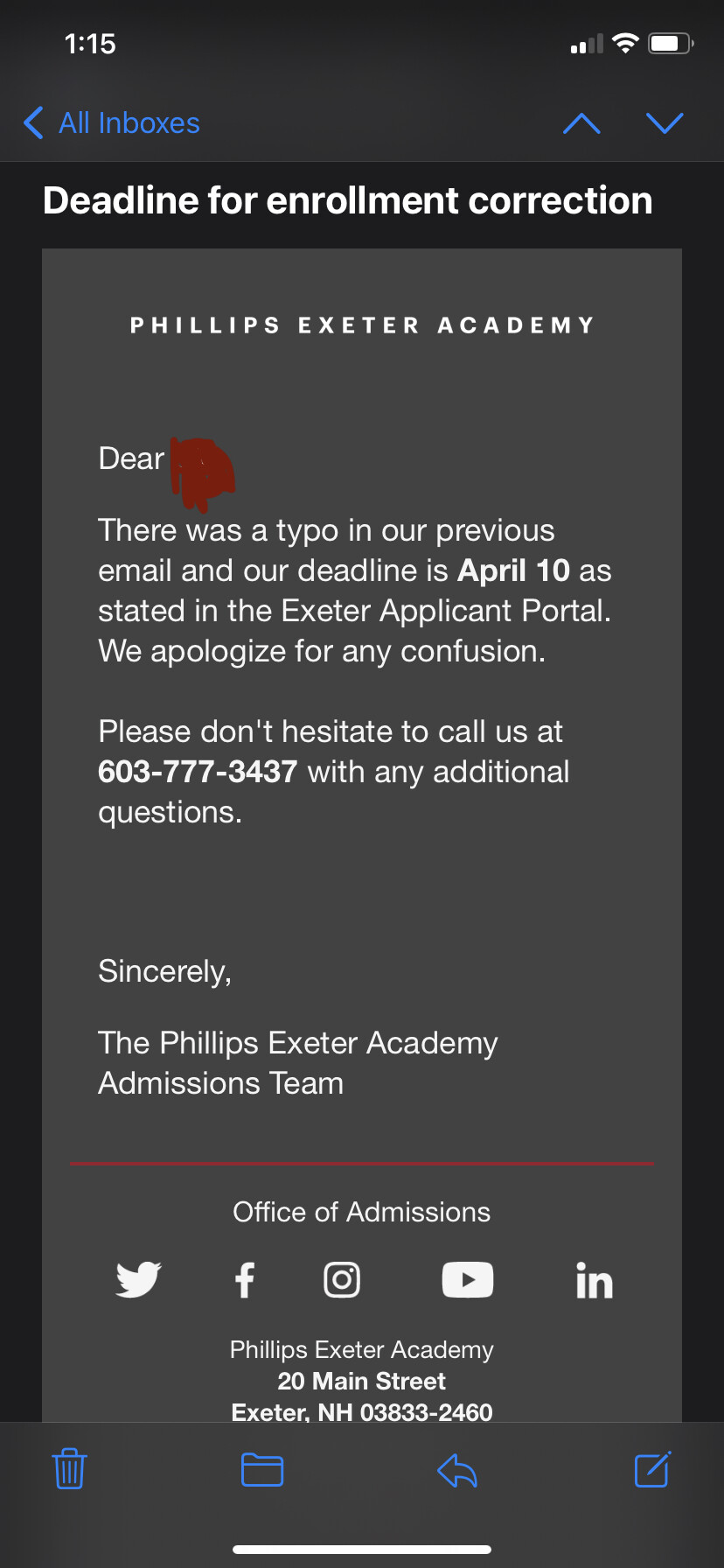The height and width of the screenshot is (1568, 724).
Task: Open the YouTube play icon
Action: pos(468,1280)
